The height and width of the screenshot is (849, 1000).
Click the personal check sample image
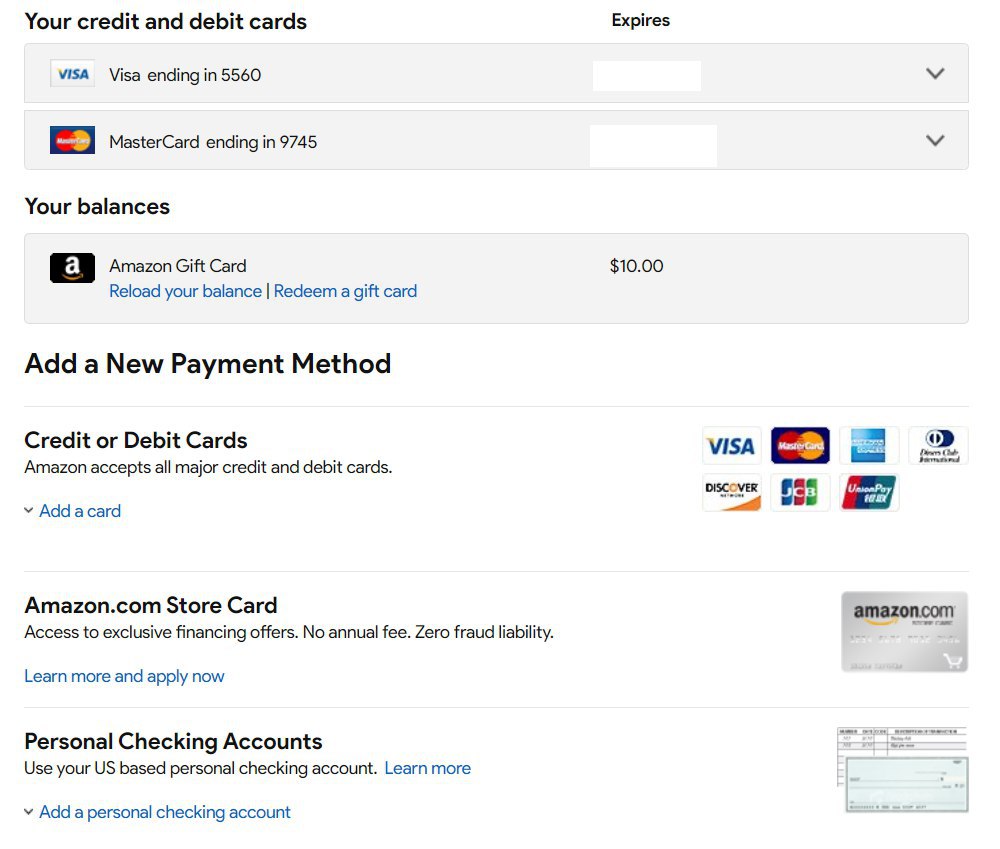(902, 769)
